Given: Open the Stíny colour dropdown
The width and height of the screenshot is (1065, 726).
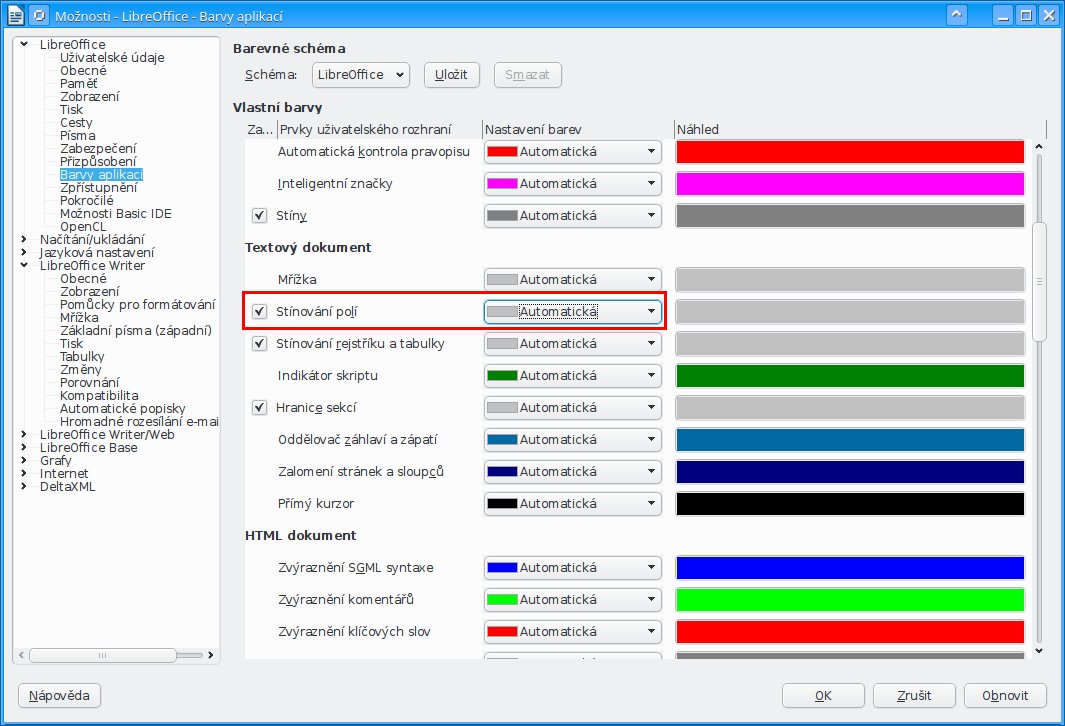Looking at the screenshot, I should point(573,215).
